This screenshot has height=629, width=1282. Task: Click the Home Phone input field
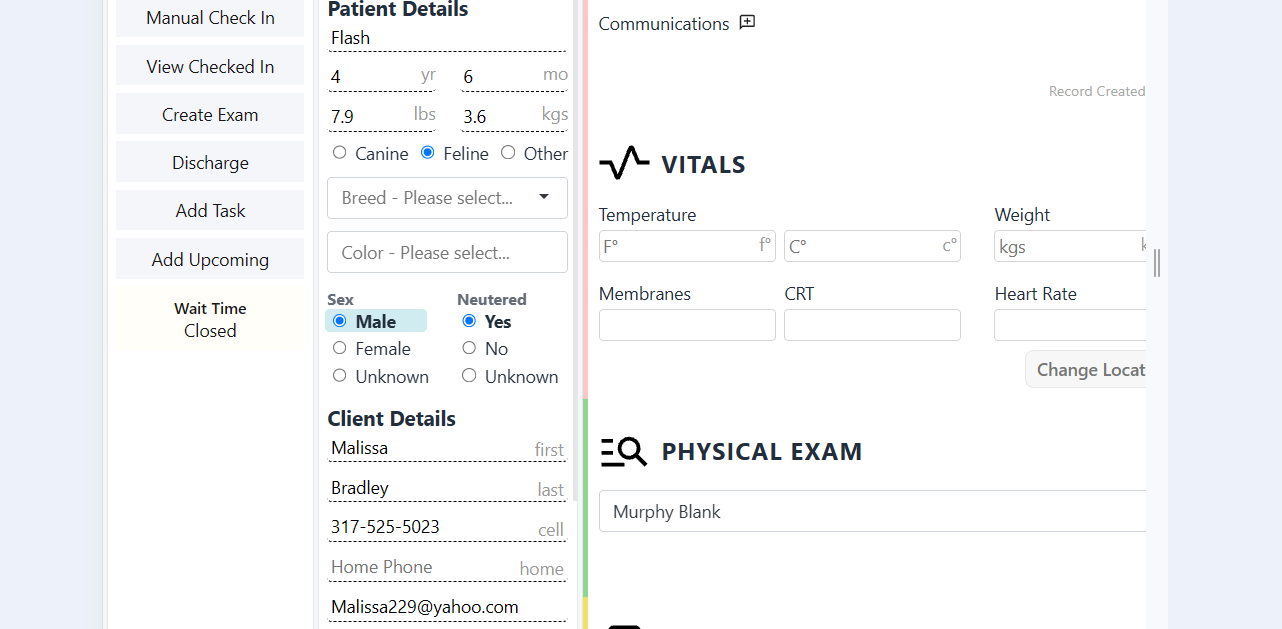447,567
